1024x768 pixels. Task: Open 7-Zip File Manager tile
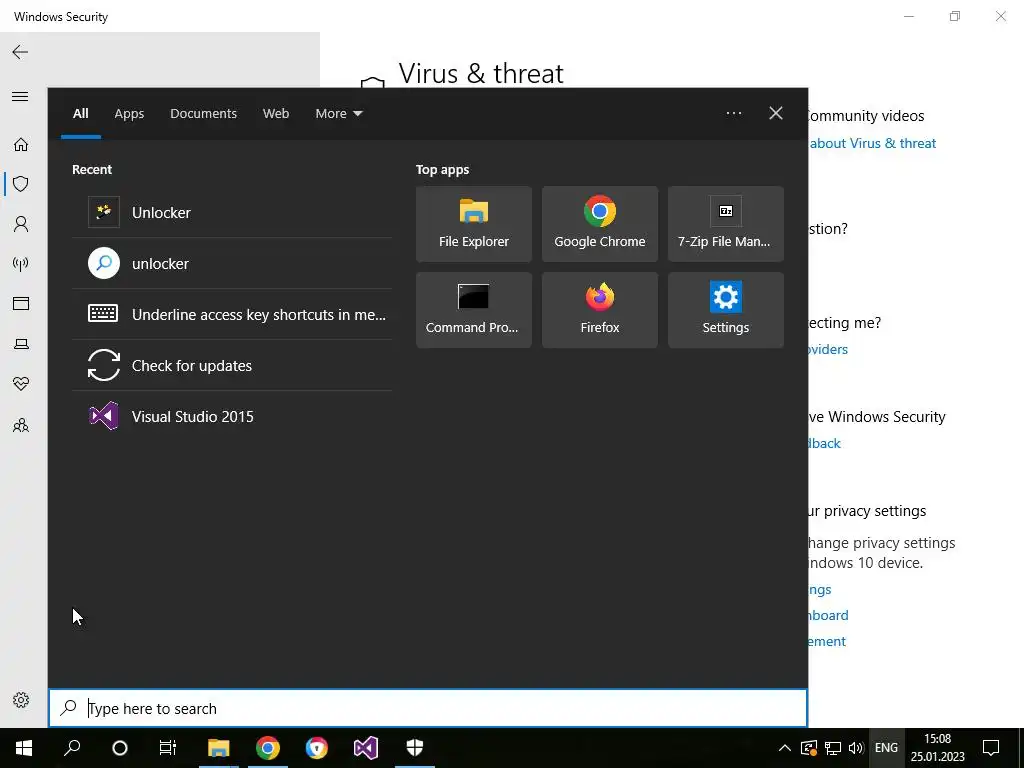pyautogui.click(x=726, y=224)
